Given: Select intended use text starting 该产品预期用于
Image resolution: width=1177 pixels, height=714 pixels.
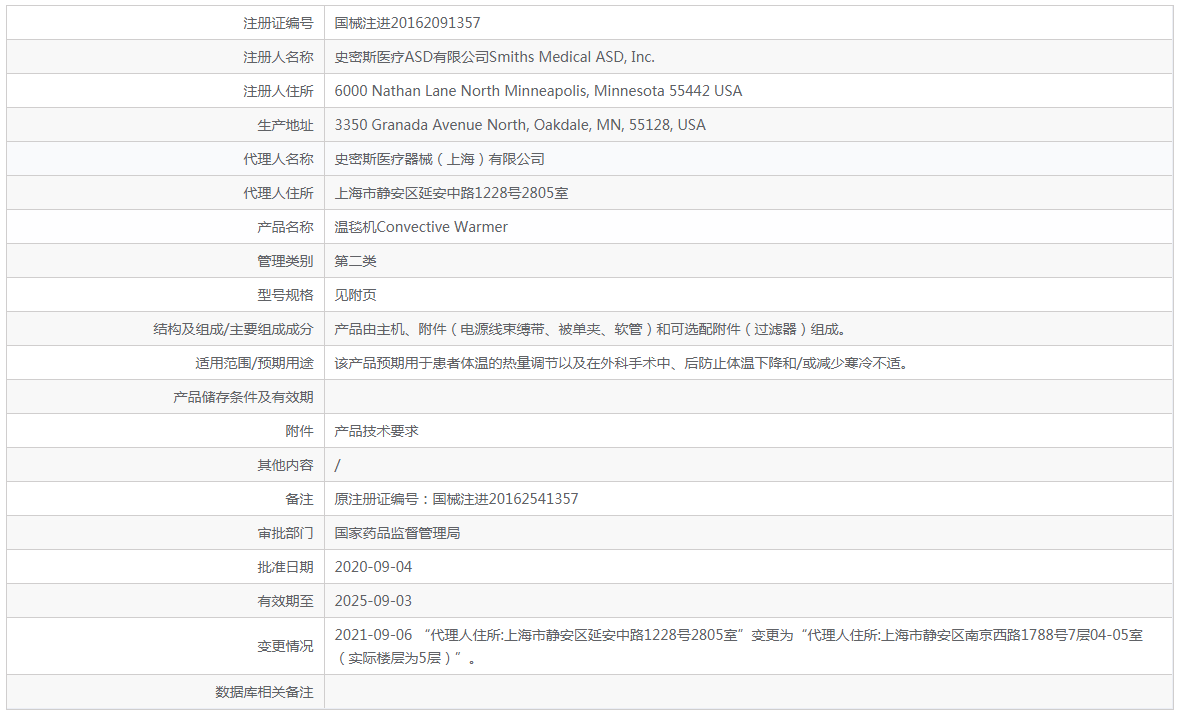Looking at the screenshot, I should tap(622, 363).
